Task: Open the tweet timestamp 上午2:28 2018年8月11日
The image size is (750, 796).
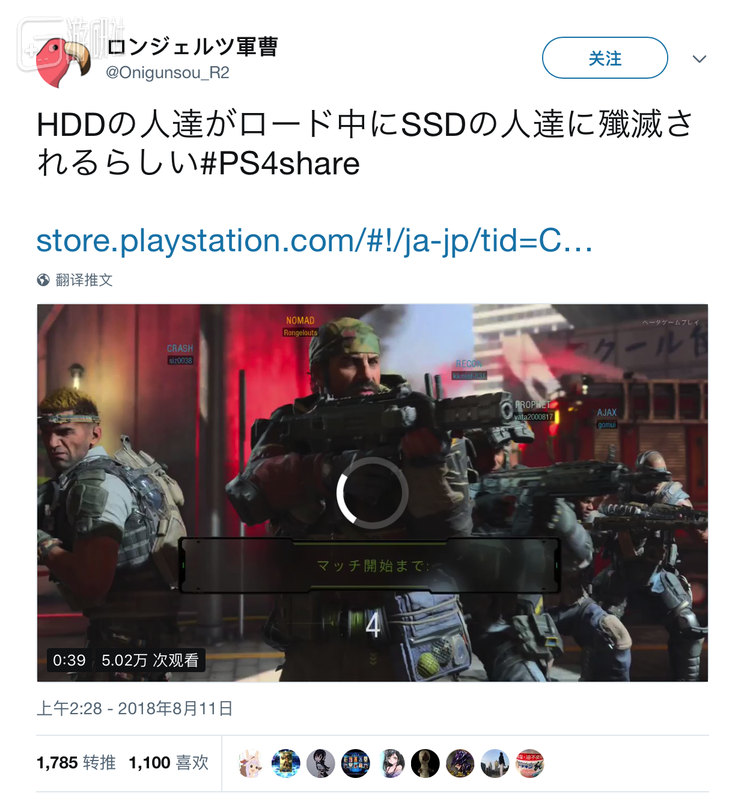Action: click(x=135, y=708)
